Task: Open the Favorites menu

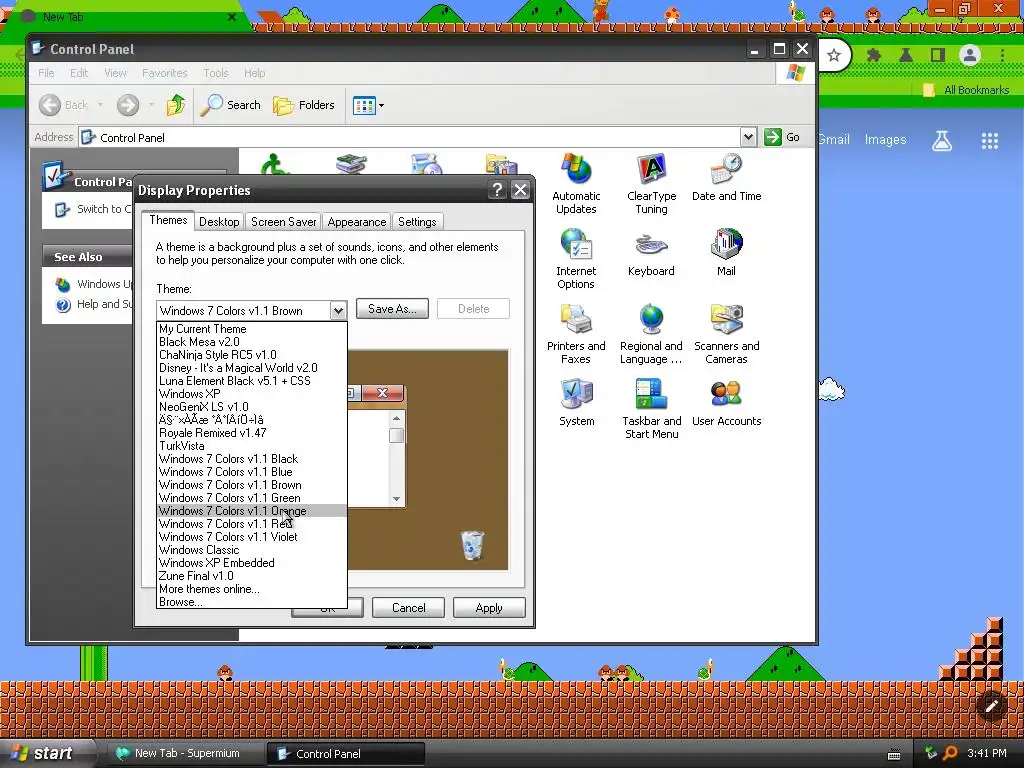Action: pyautogui.click(x=165, y=73)
